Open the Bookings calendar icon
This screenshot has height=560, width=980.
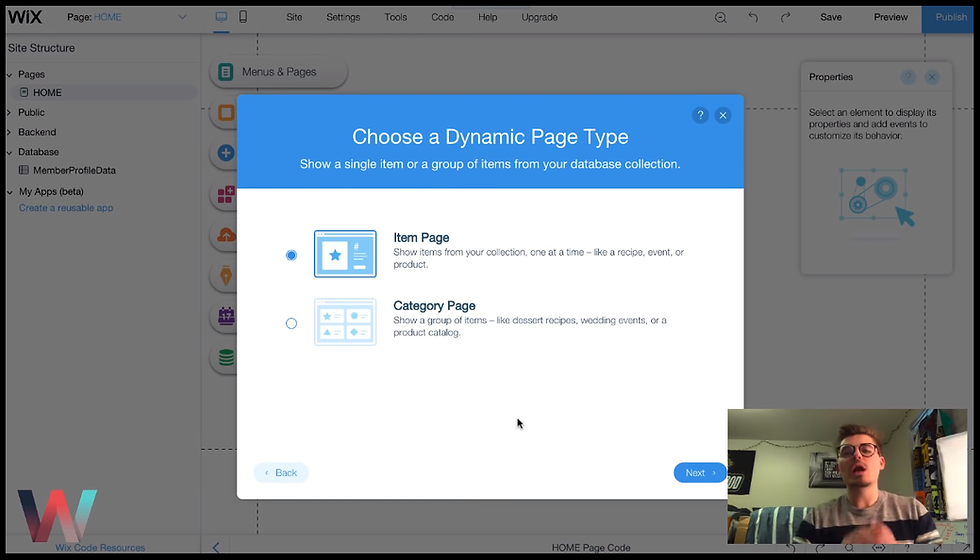(x=226, y=316)
